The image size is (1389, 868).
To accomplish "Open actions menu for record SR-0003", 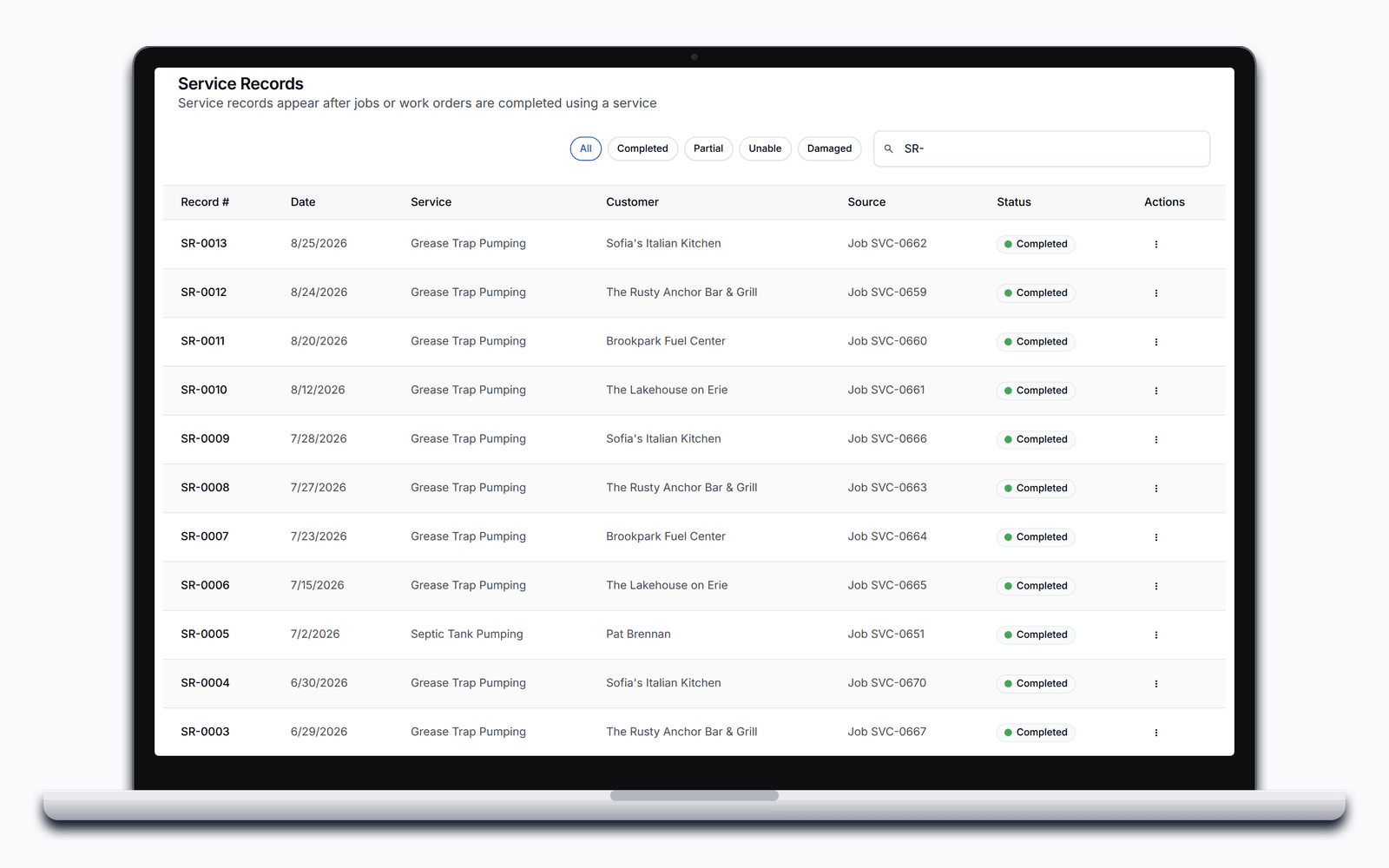I will click(x=1155, y=733).
